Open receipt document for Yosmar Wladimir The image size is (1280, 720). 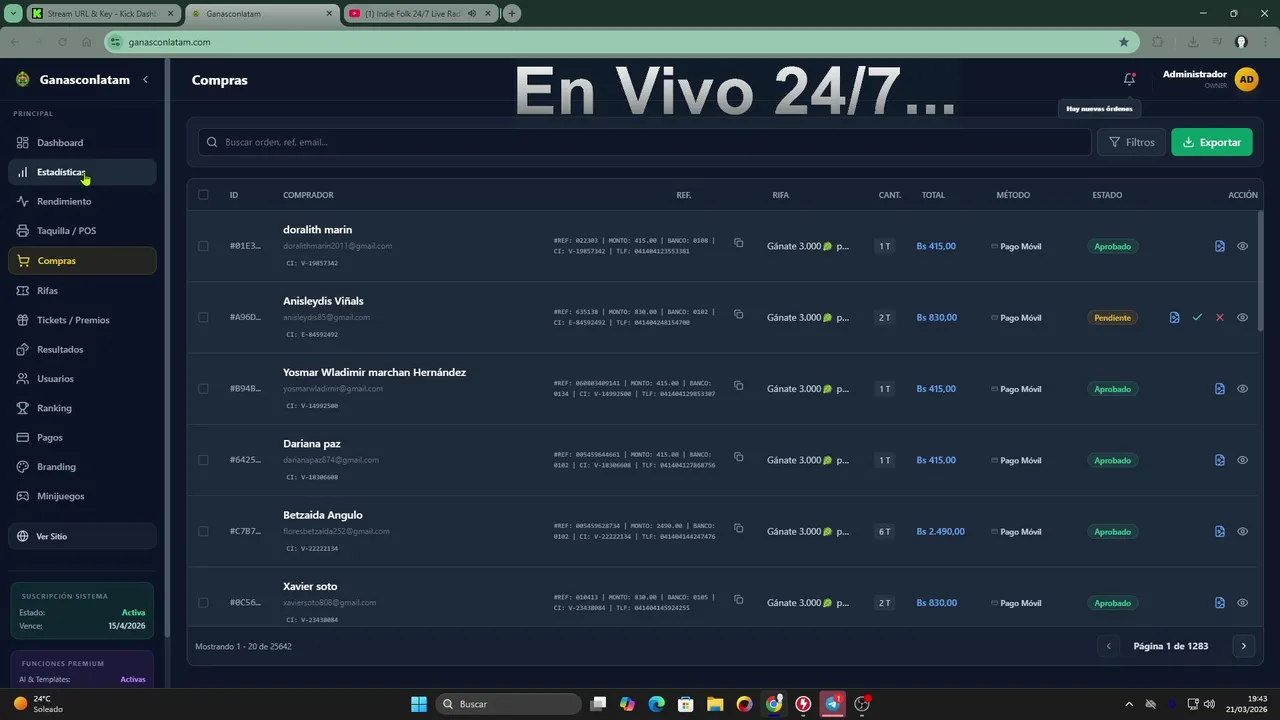tap(1220, 389)
